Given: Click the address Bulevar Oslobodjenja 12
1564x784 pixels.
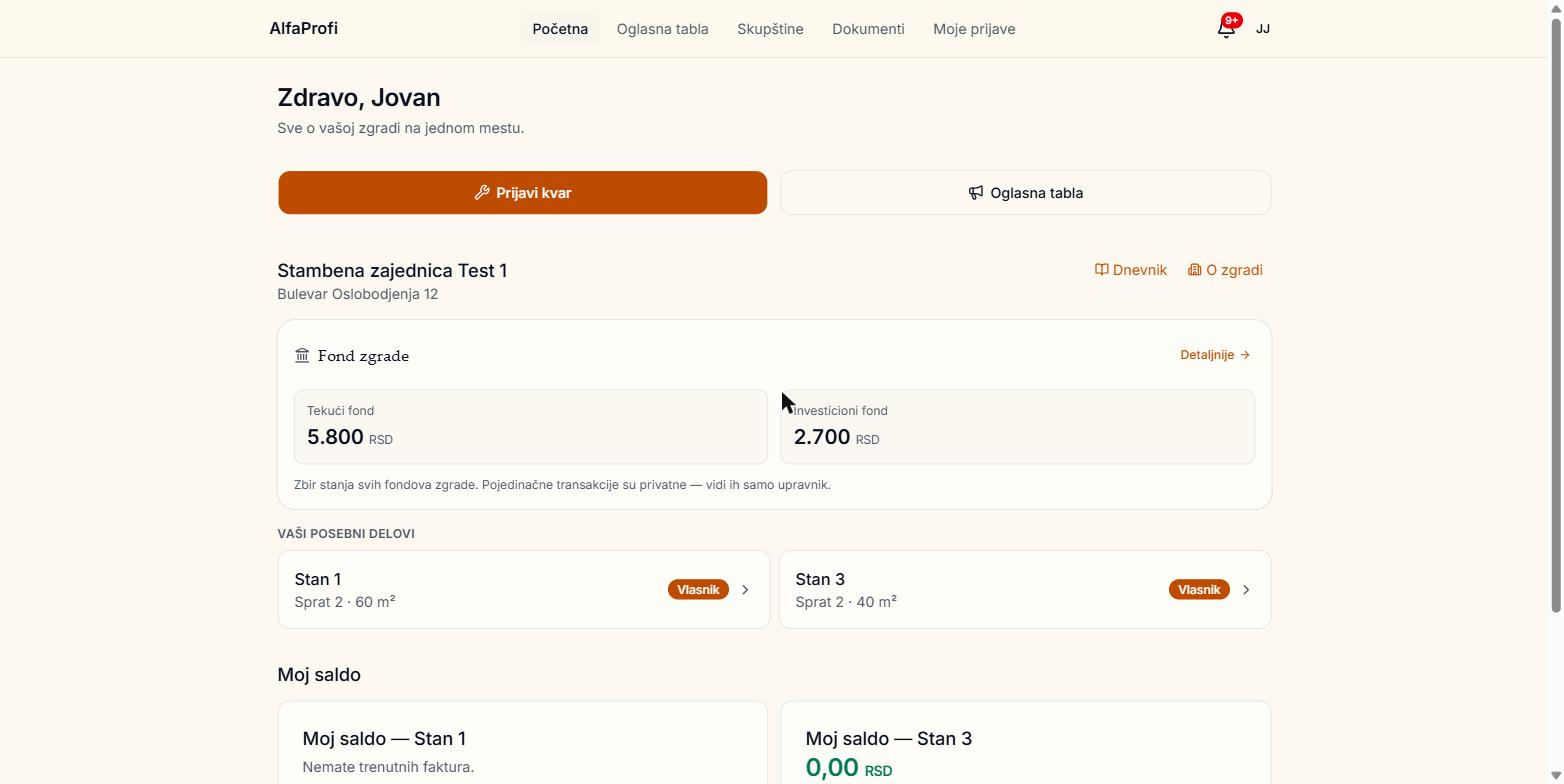Looking at the screenshot, I should 358,294.
